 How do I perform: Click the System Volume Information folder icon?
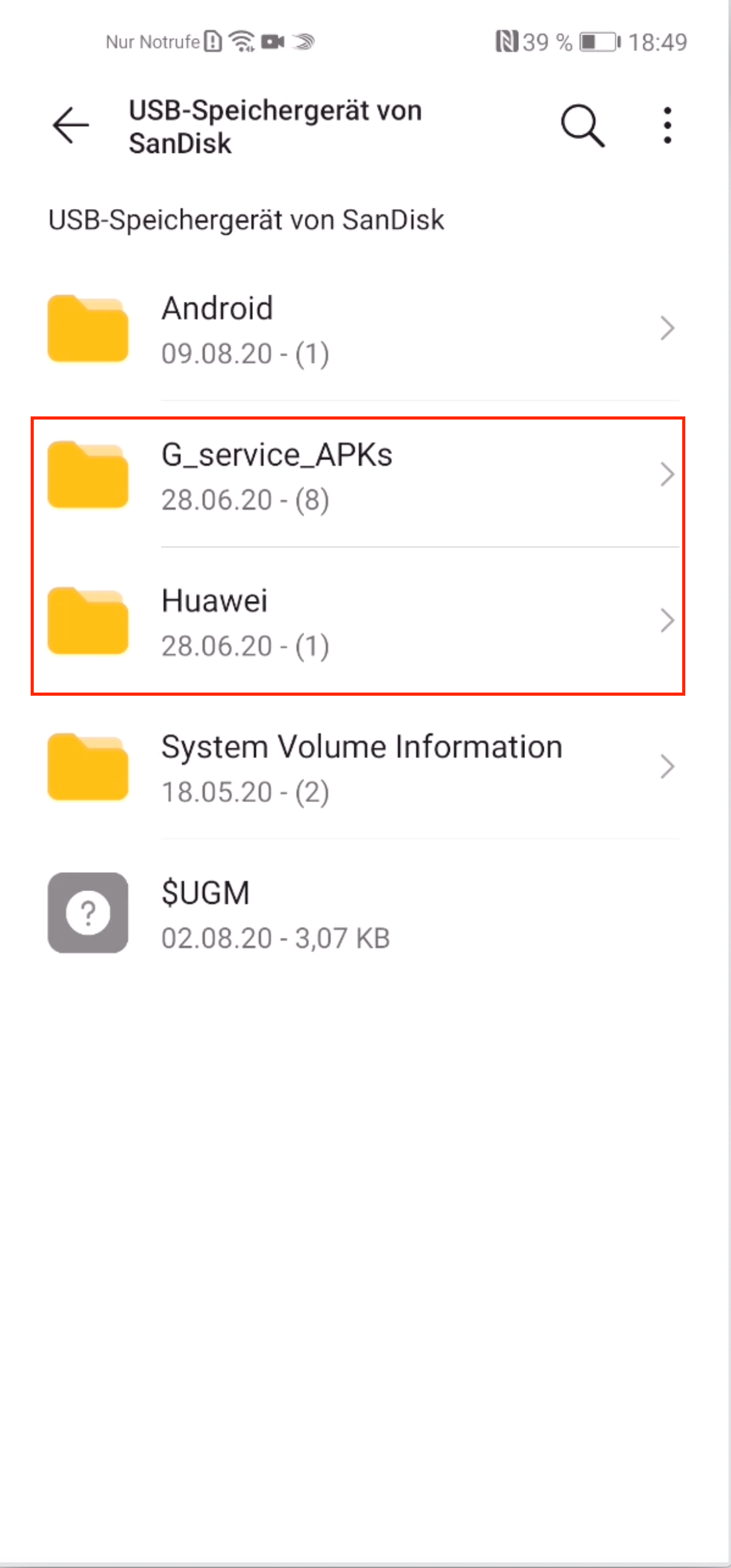[88, 766]
